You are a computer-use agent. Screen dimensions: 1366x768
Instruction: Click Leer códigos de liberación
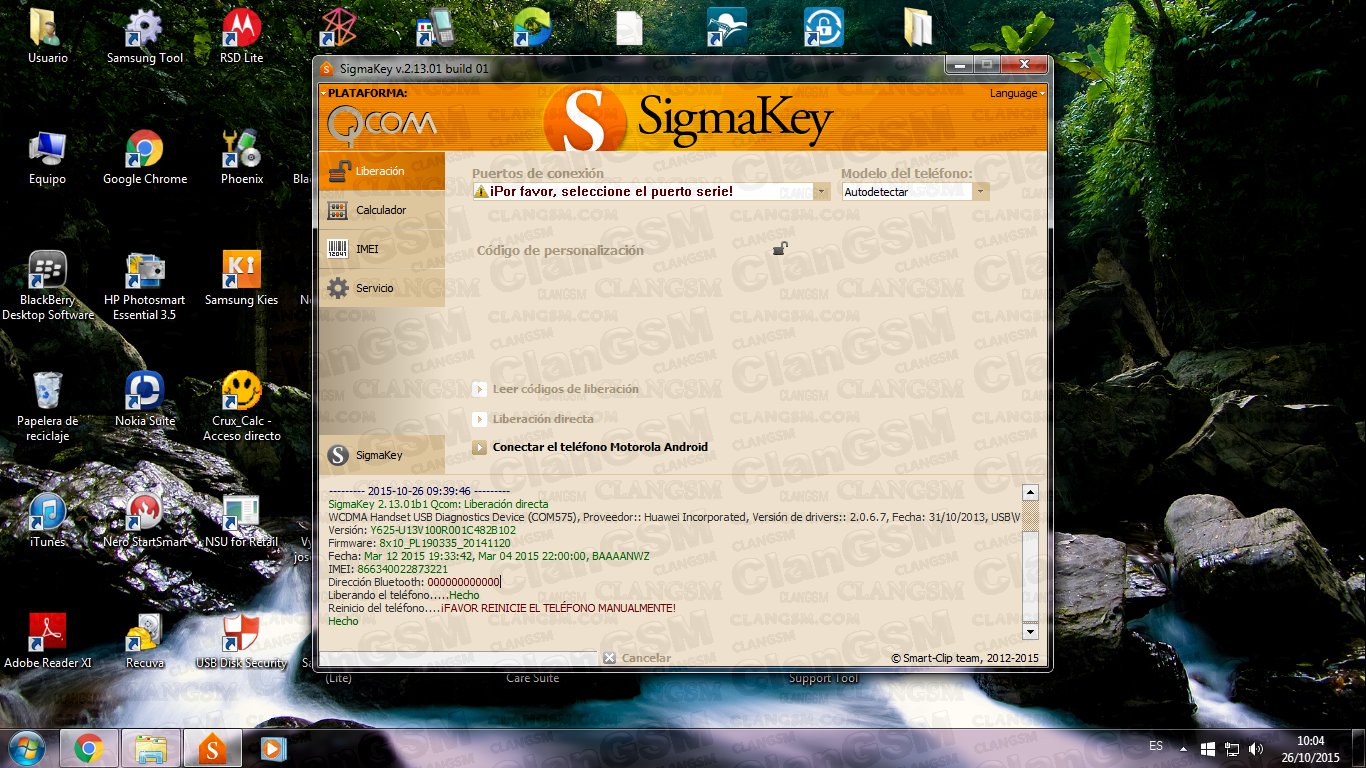(555, 389)
